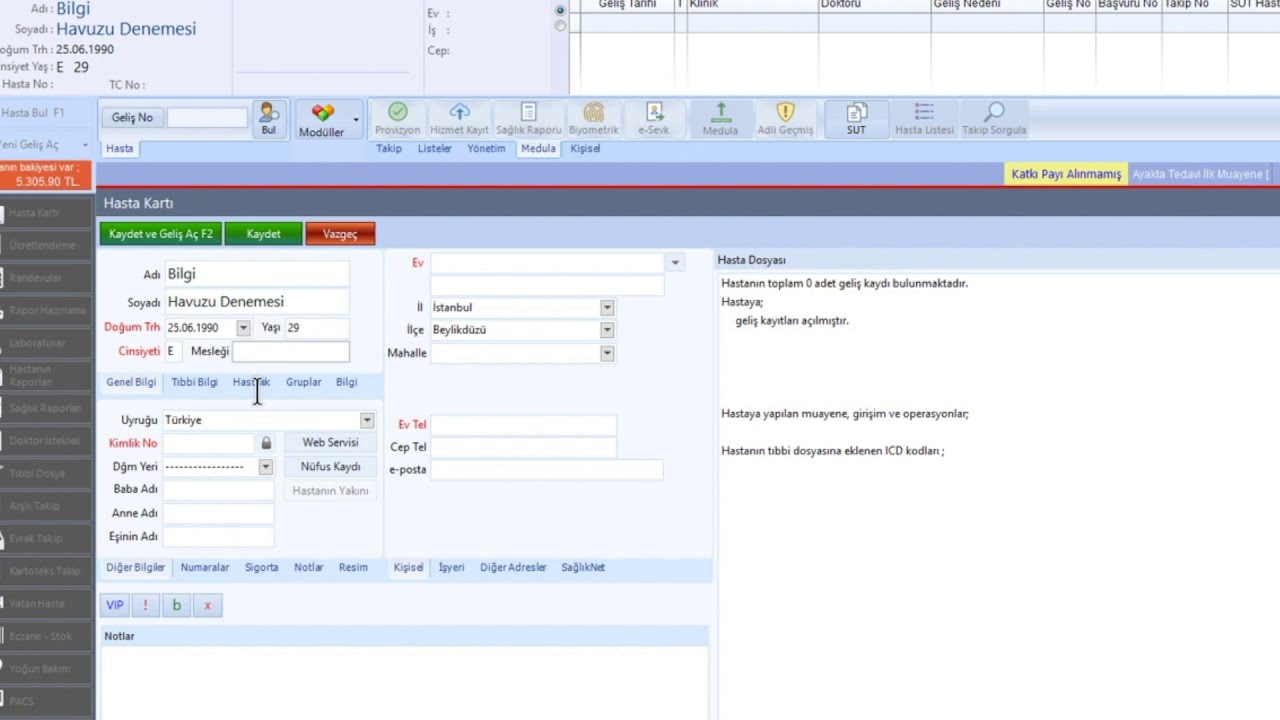Switch to the Medula ribbon tab

tap(538, 149)
